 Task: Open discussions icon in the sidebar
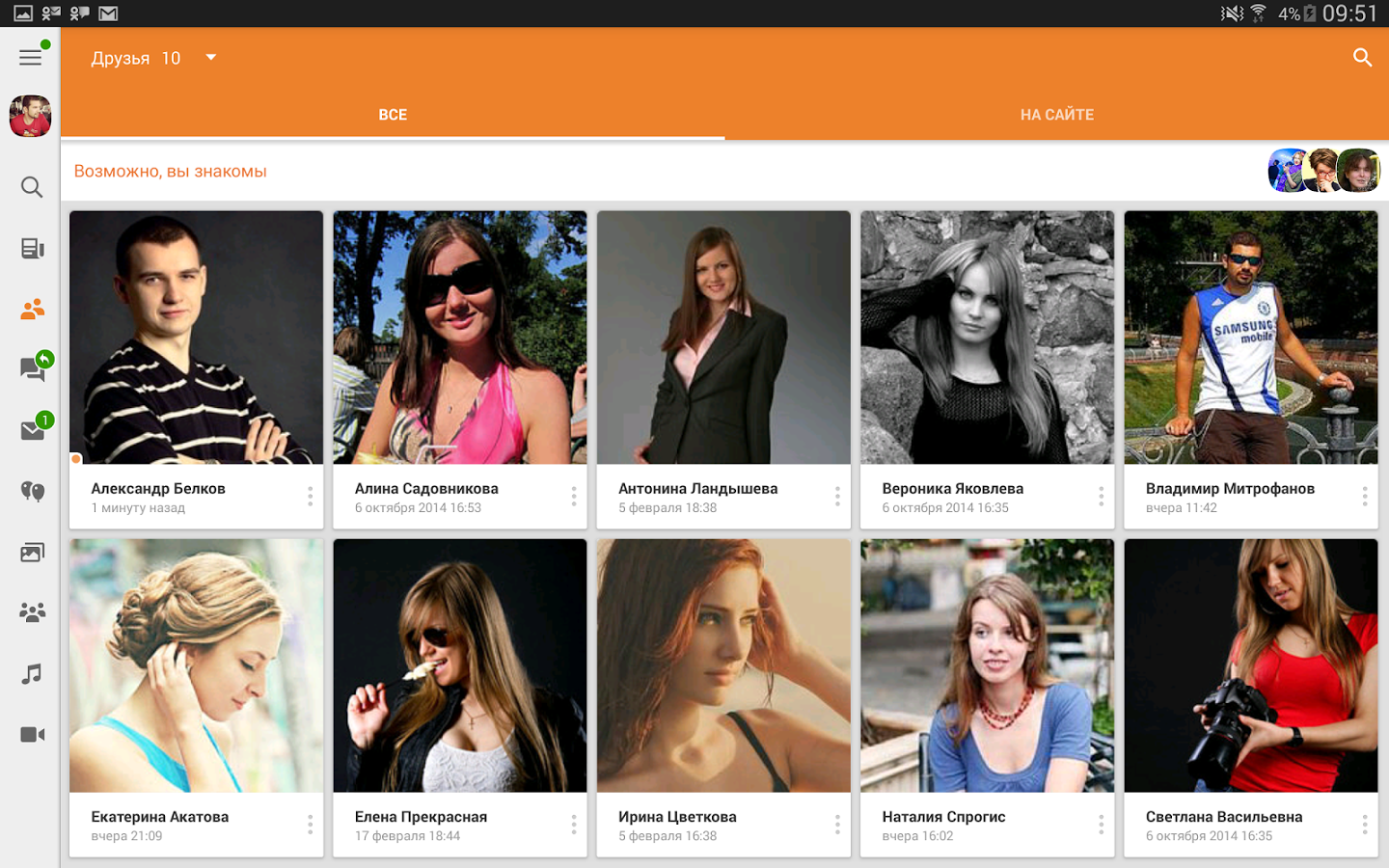33,369
